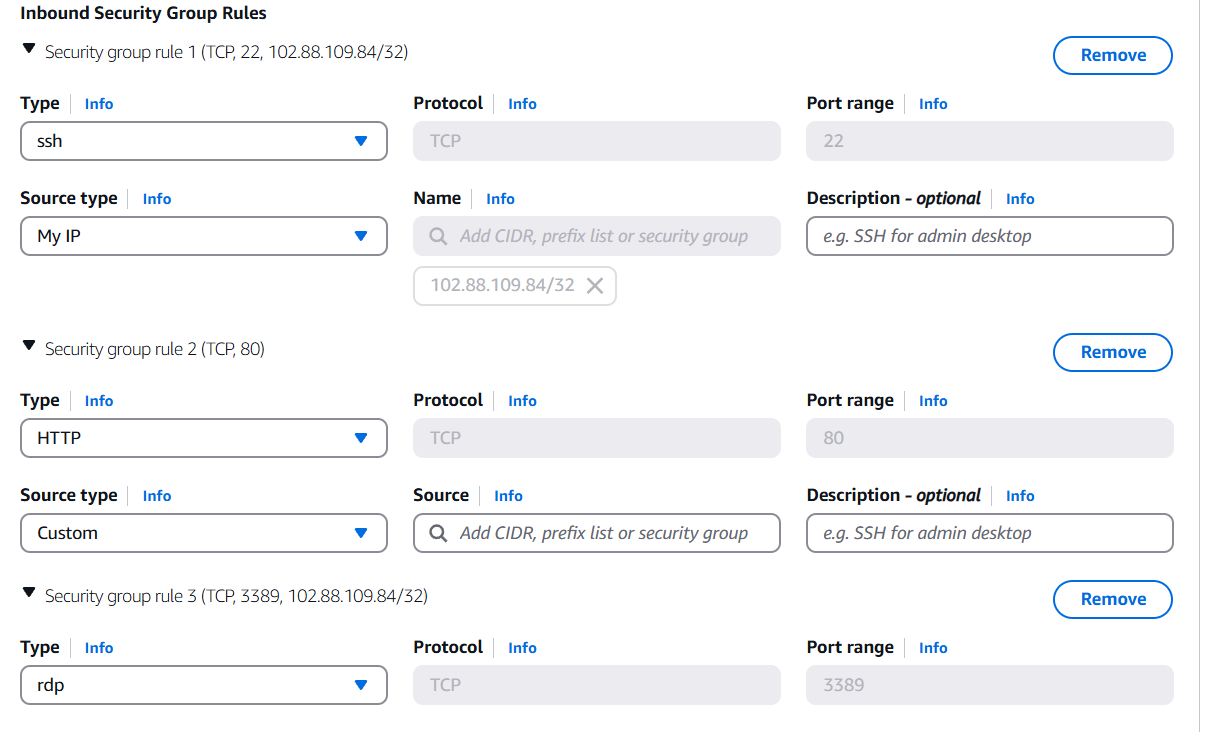The width and height of the screenshot is (1214, 732).
Task: Click the disabled TCP protocol field in rule 2
Action: pos(597,438)
